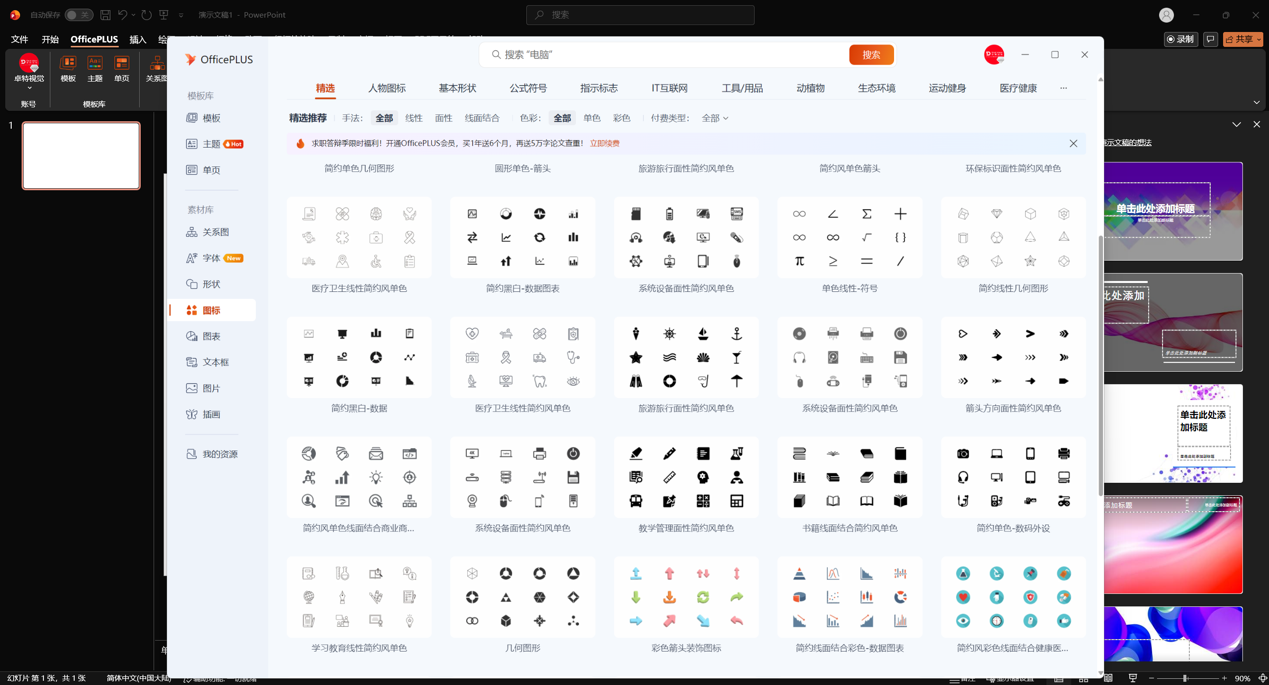Open the 文件 menu in PowerPoint
Image resolution: width=1269 pixels, height=685 pixels.
(20, 39)
